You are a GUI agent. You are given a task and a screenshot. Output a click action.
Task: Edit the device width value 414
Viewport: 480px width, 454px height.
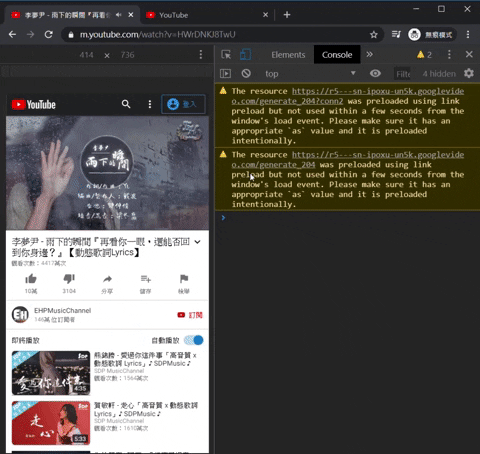point(86,55)
